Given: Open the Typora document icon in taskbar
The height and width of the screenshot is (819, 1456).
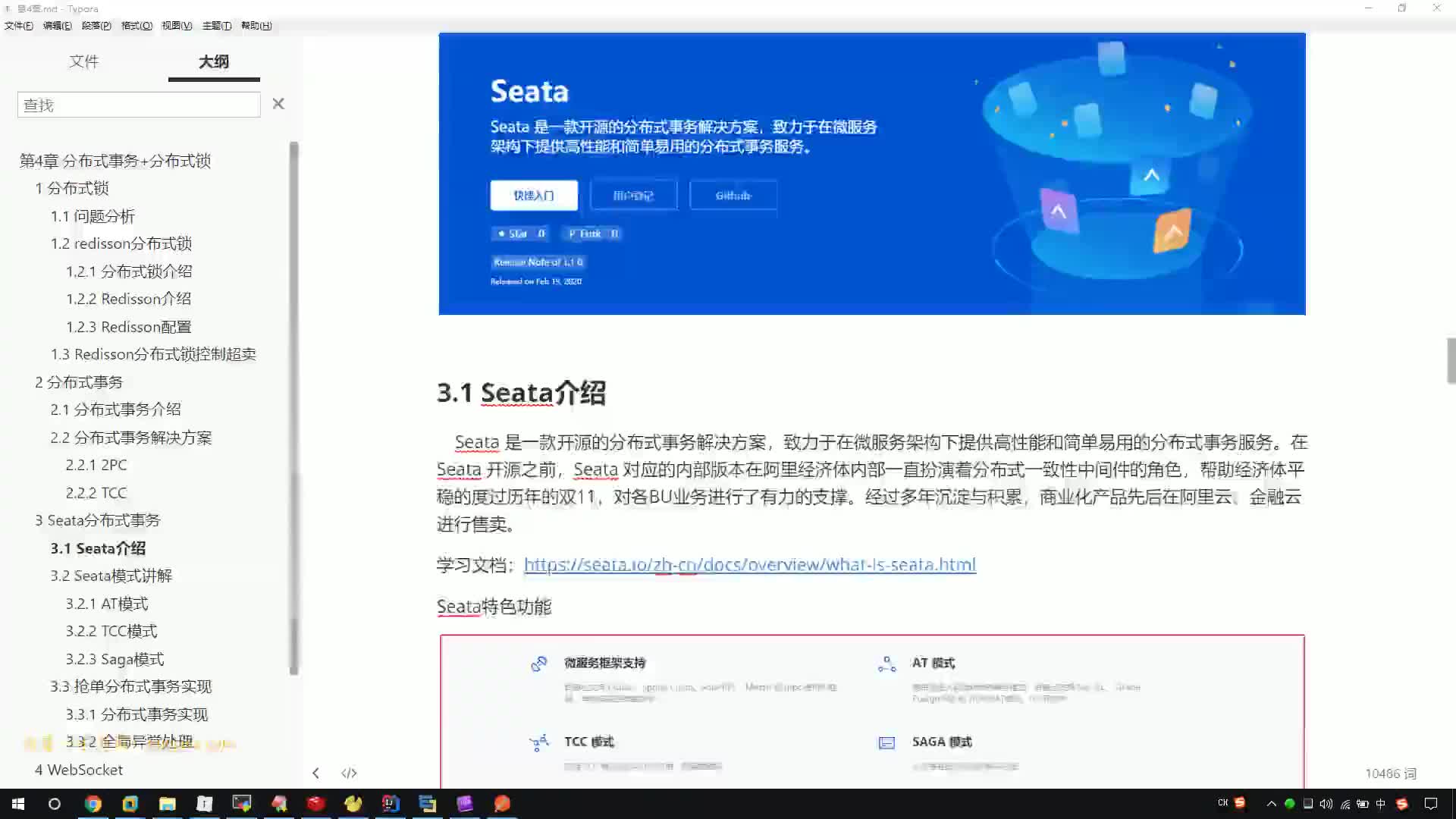Looking at the screenshot, I should click(204, 804).
